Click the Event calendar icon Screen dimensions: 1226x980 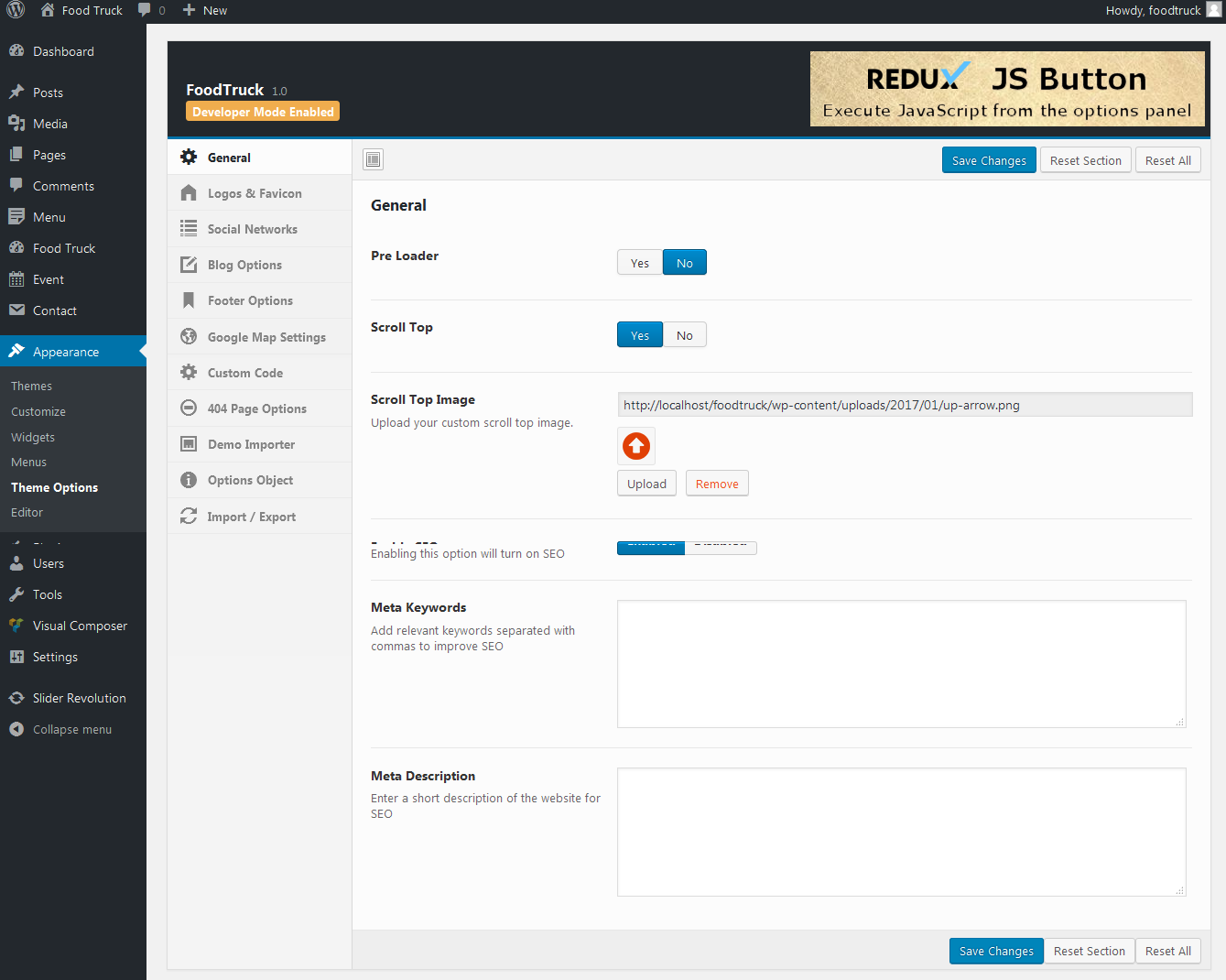(16, 279)
